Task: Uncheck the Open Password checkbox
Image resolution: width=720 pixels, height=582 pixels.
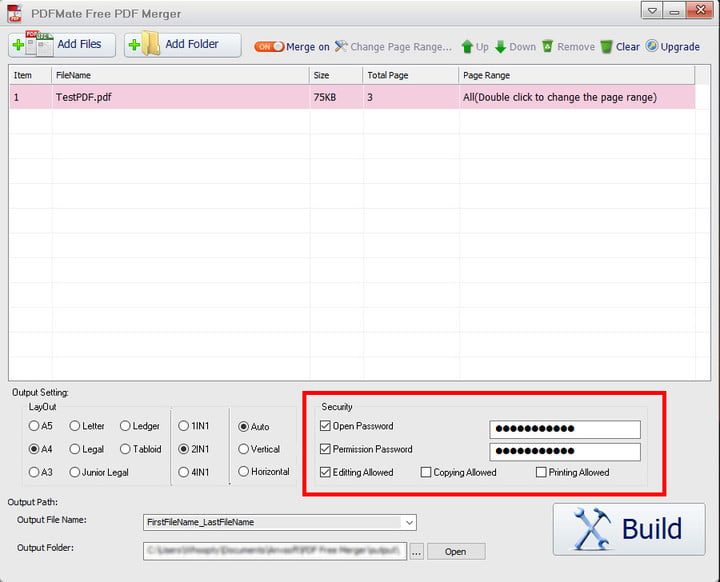Action: point(325,426)
